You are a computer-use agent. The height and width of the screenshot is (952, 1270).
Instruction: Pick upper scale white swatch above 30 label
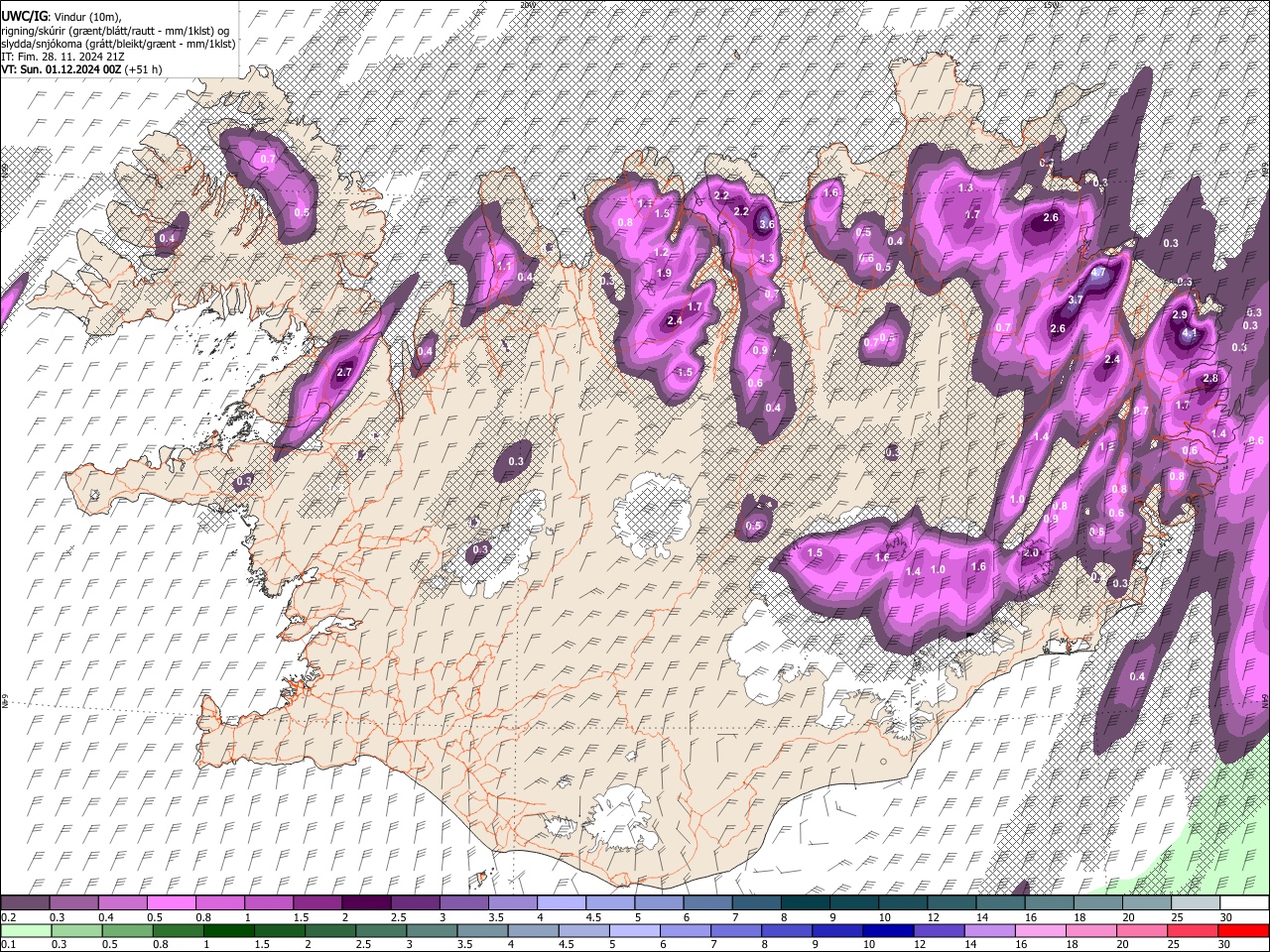point(1245,902)
